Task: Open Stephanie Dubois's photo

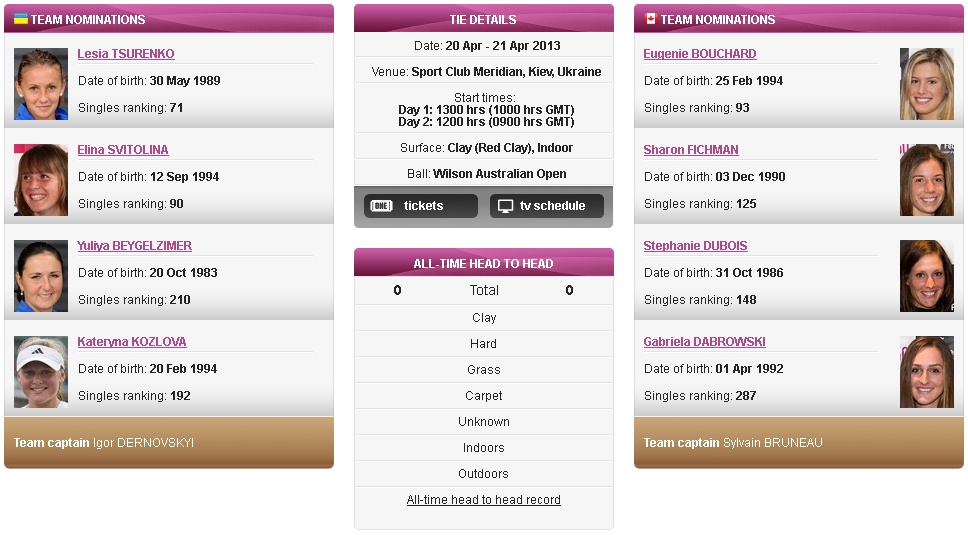Action: point(927,276)
